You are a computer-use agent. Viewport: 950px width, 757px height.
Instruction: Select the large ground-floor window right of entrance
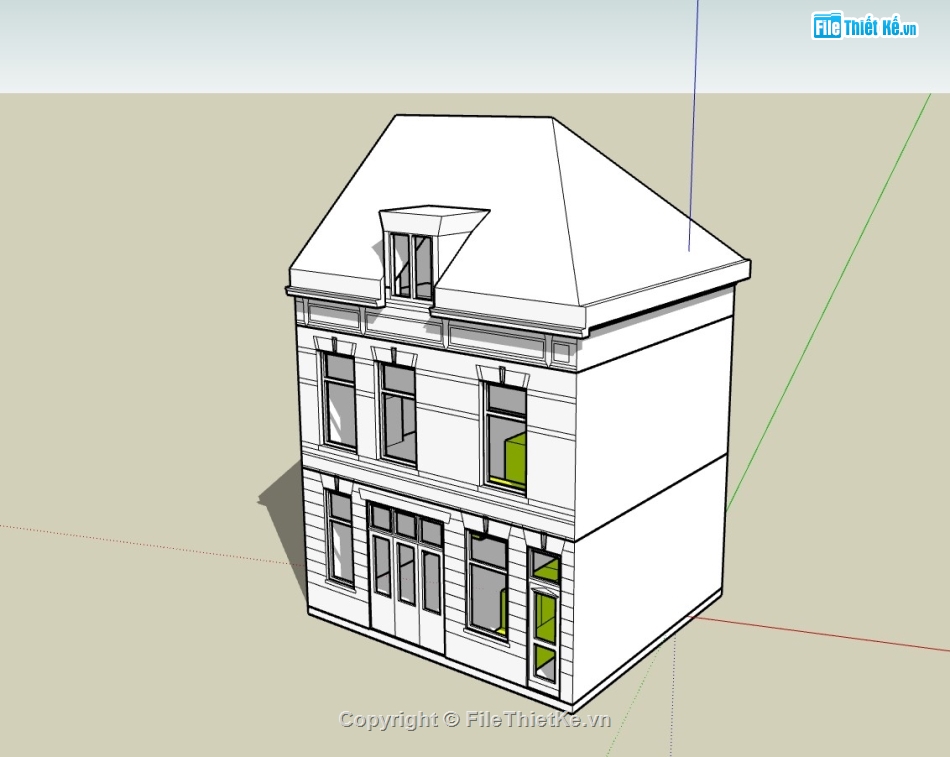487,585
